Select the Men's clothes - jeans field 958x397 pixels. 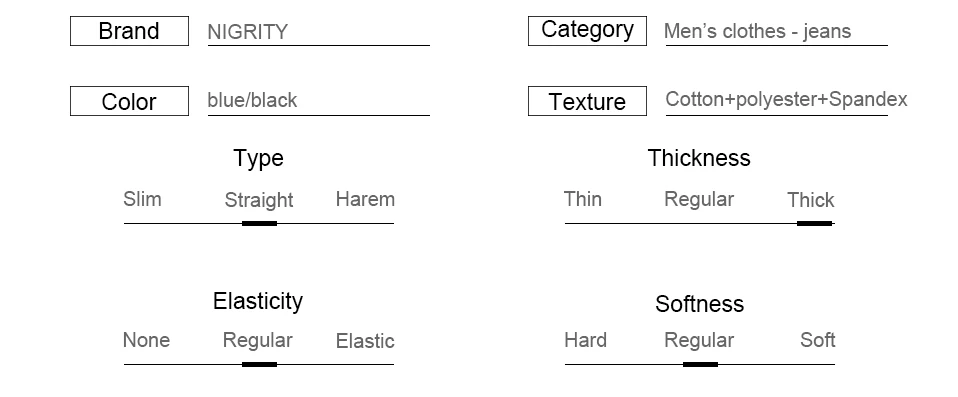point(776,32)
